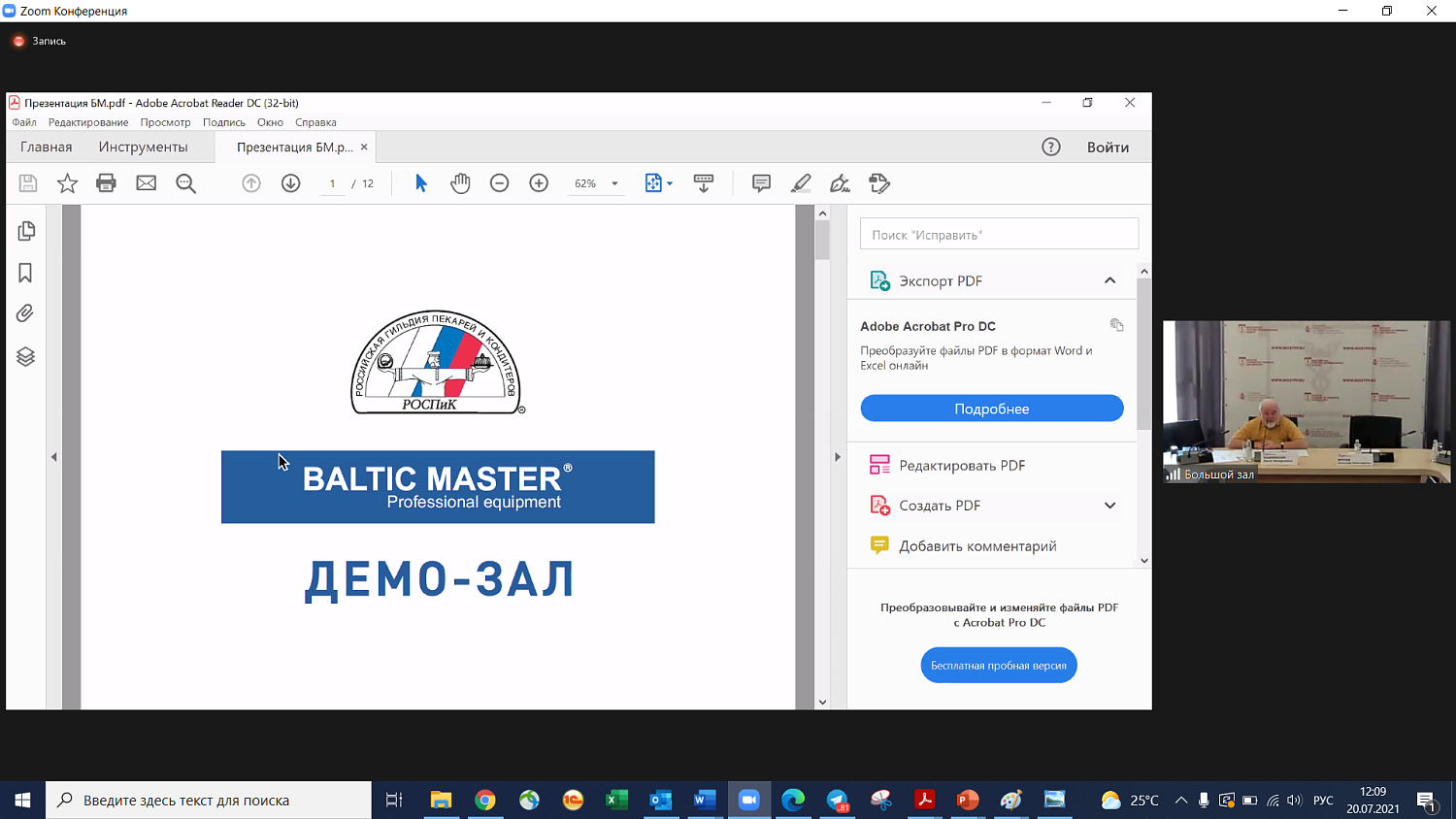Send file by email envelope icon
This screenshot has height=819, width=1456.
146,183
